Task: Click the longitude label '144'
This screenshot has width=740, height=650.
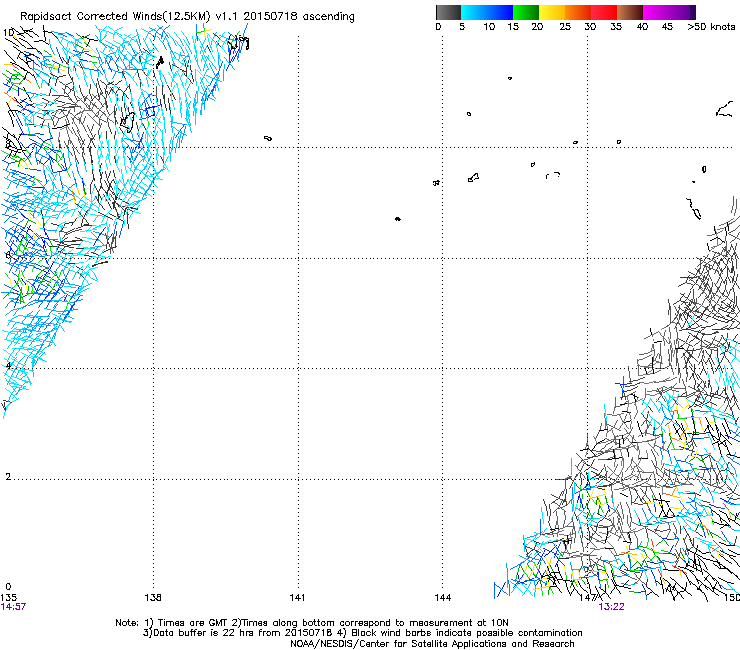Action: pyautogui.click(x=443, y=598)
